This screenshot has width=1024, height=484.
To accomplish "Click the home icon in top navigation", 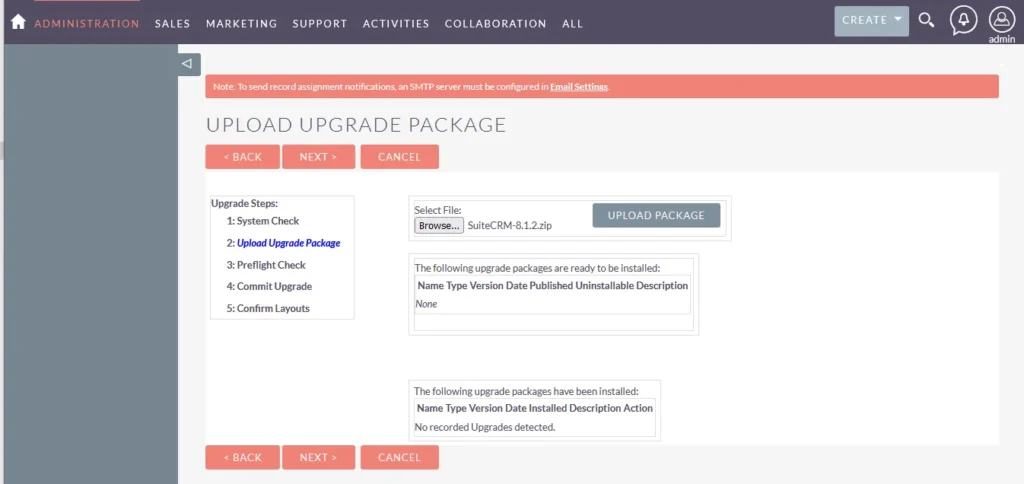I will click(x=17, y=22).
